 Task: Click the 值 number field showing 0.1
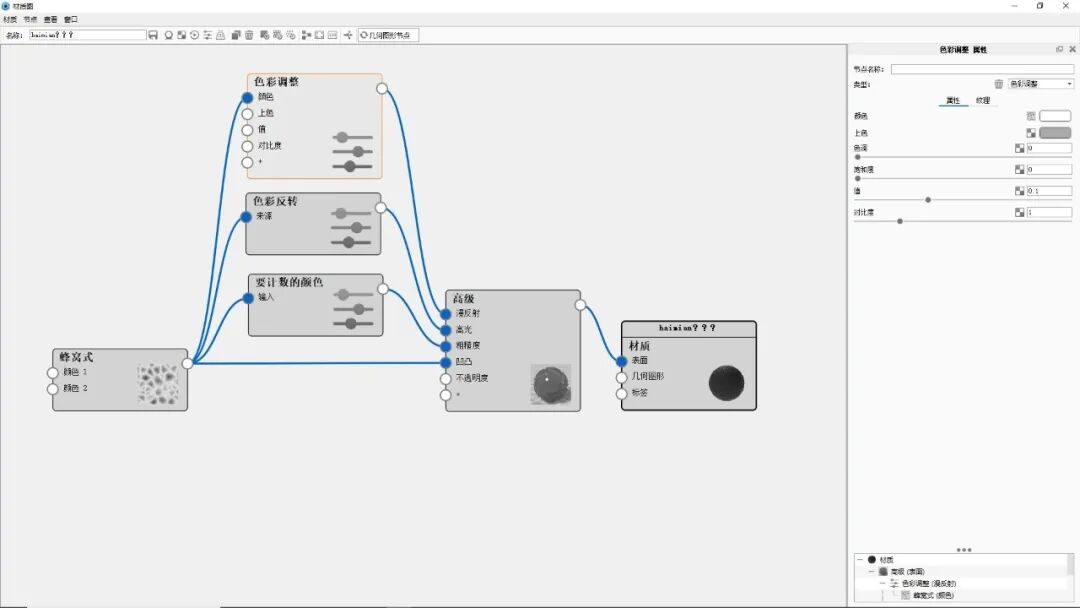coord(1049,191)
